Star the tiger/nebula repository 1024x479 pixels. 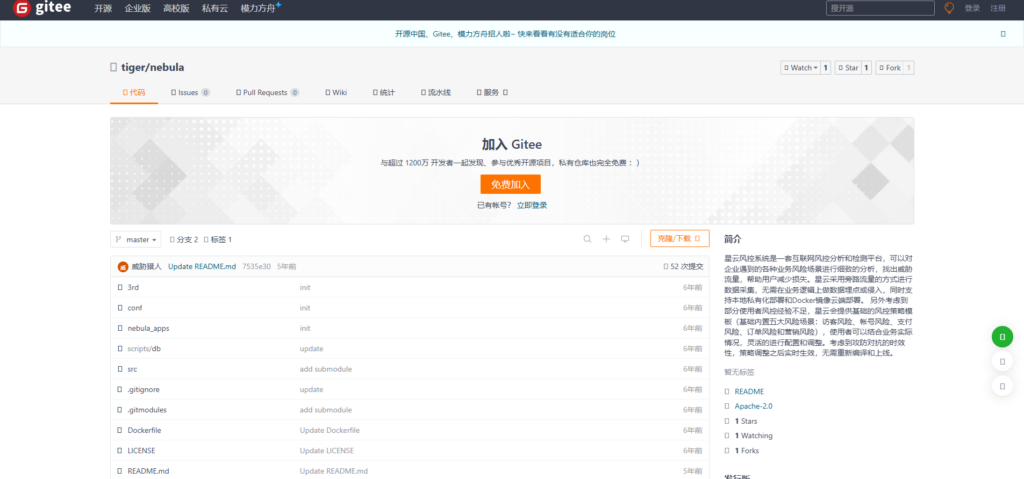(x=853, y=68)
